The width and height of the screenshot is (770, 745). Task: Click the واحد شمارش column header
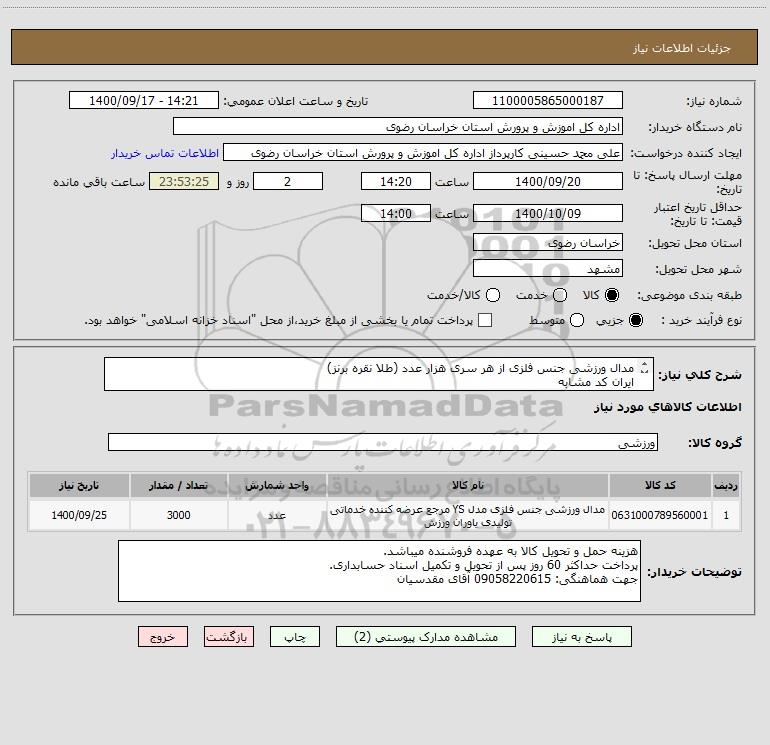click(x=277, y=485)
